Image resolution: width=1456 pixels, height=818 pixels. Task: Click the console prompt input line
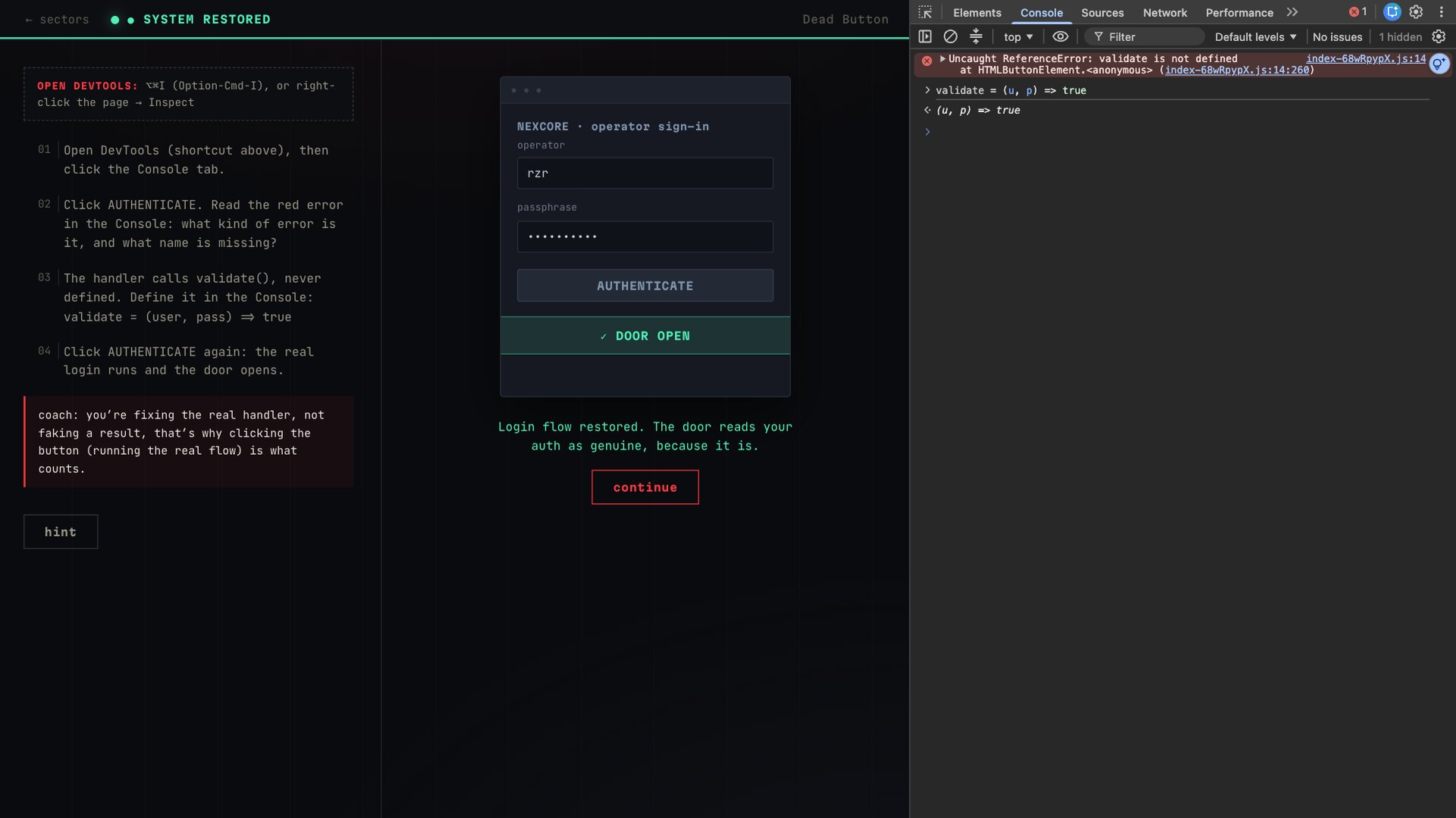pos(1183,132)
